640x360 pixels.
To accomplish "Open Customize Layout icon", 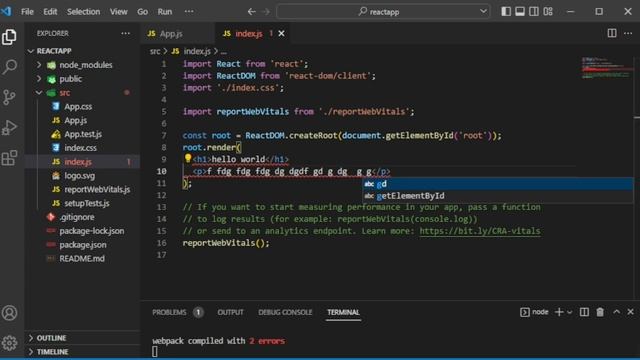I will point(548,11).
